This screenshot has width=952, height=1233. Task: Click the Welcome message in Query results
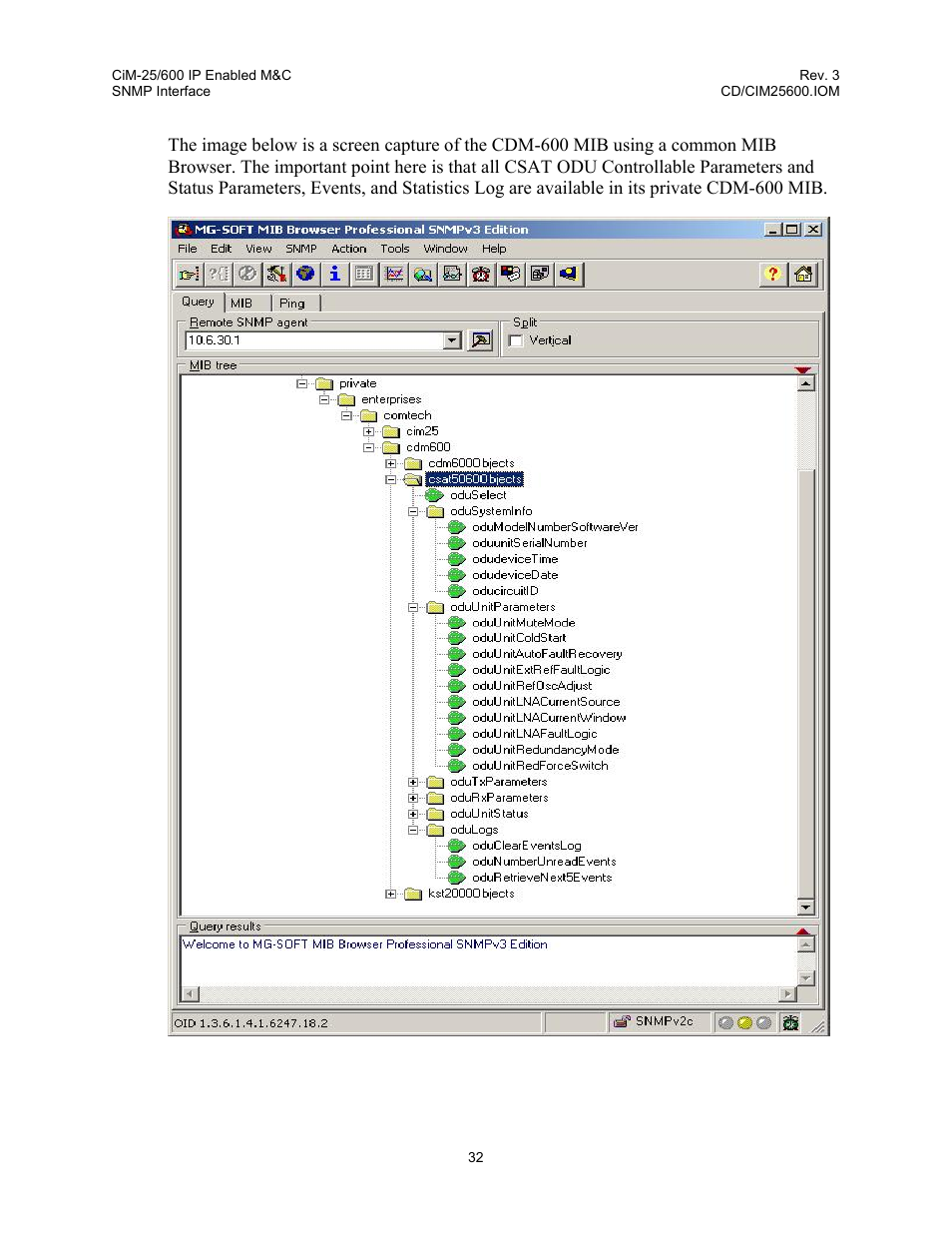point(364,944)
